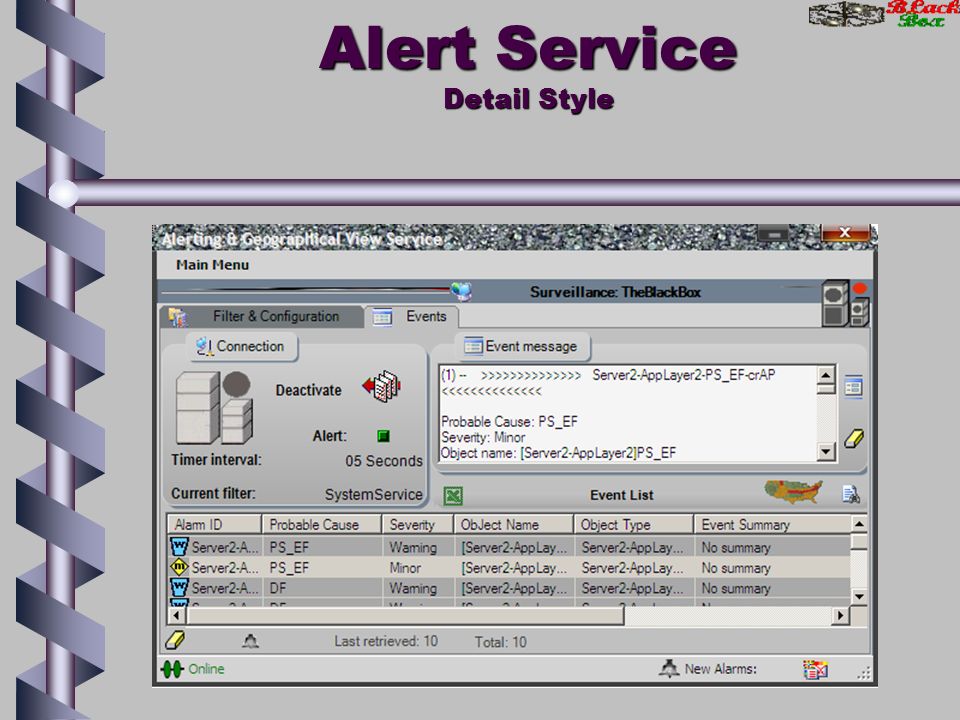Screen dimensions: 960x720
Task: Click the event list report search icon
Action: point(851,494)
